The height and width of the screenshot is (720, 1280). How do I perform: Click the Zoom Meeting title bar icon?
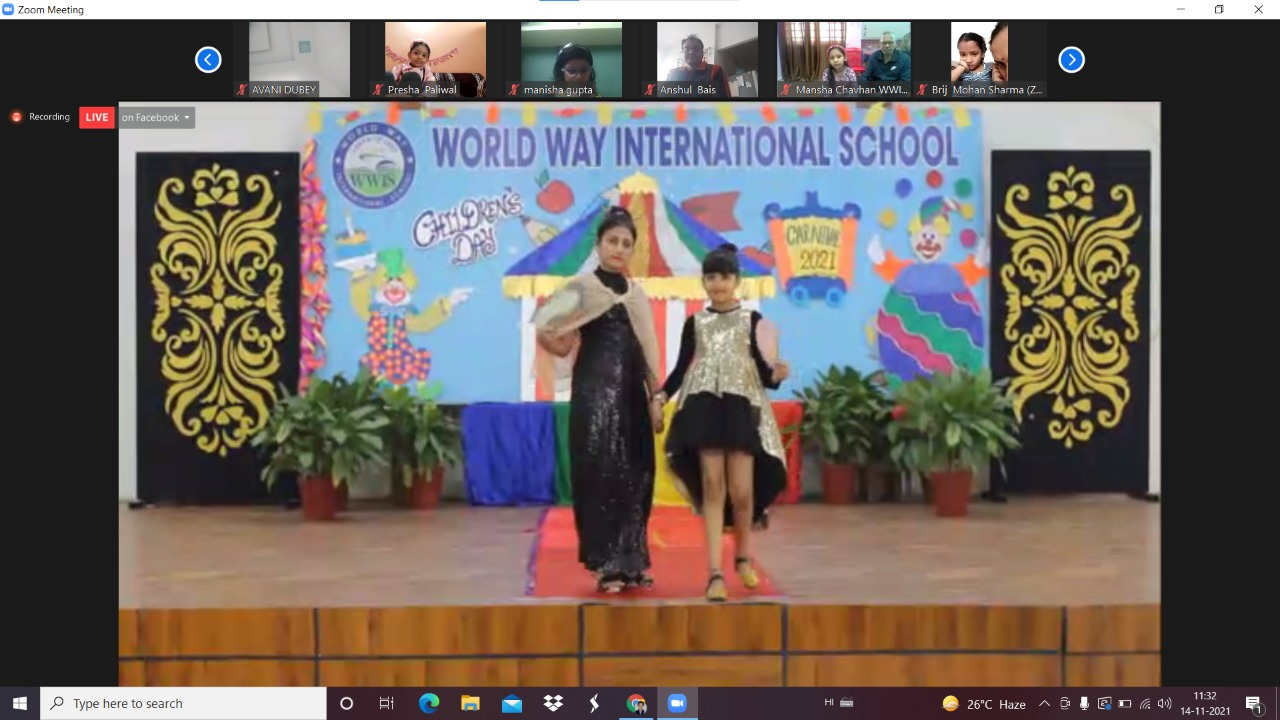(x=9, y=9)
